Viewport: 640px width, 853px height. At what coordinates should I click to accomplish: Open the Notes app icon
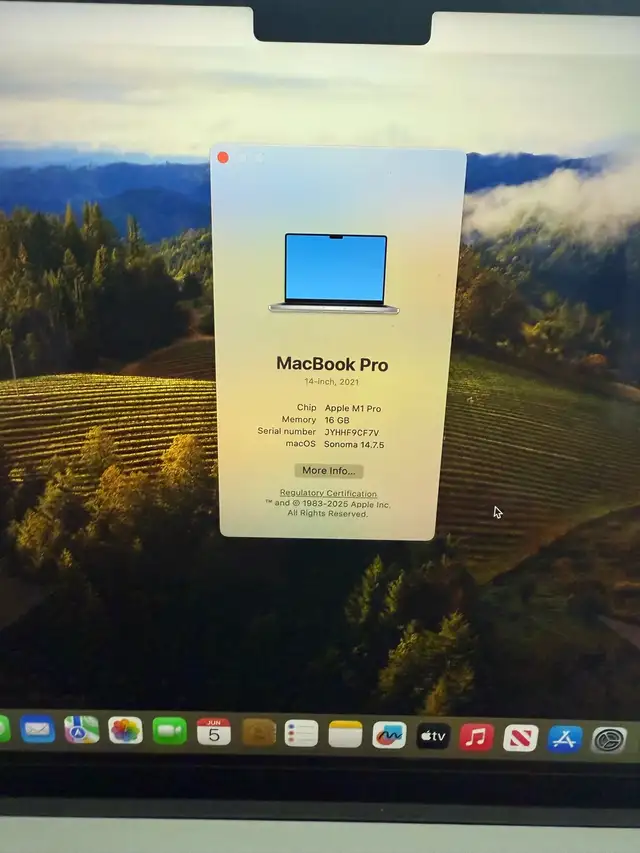pyautogui.click(x=346, y=734)
